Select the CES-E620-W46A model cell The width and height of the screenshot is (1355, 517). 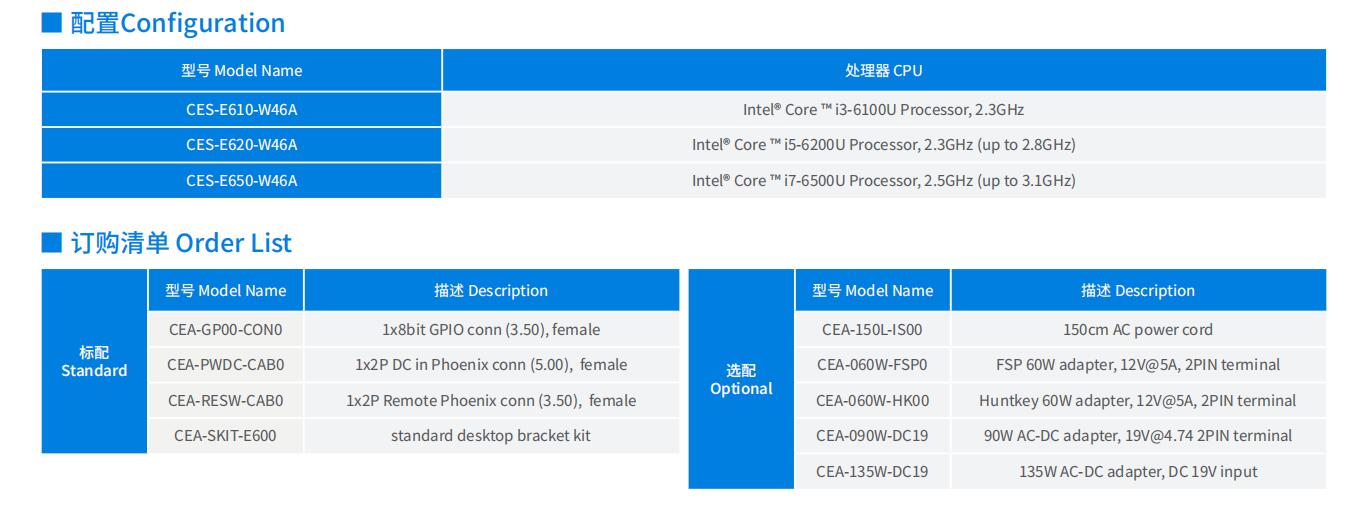(241, 145)
